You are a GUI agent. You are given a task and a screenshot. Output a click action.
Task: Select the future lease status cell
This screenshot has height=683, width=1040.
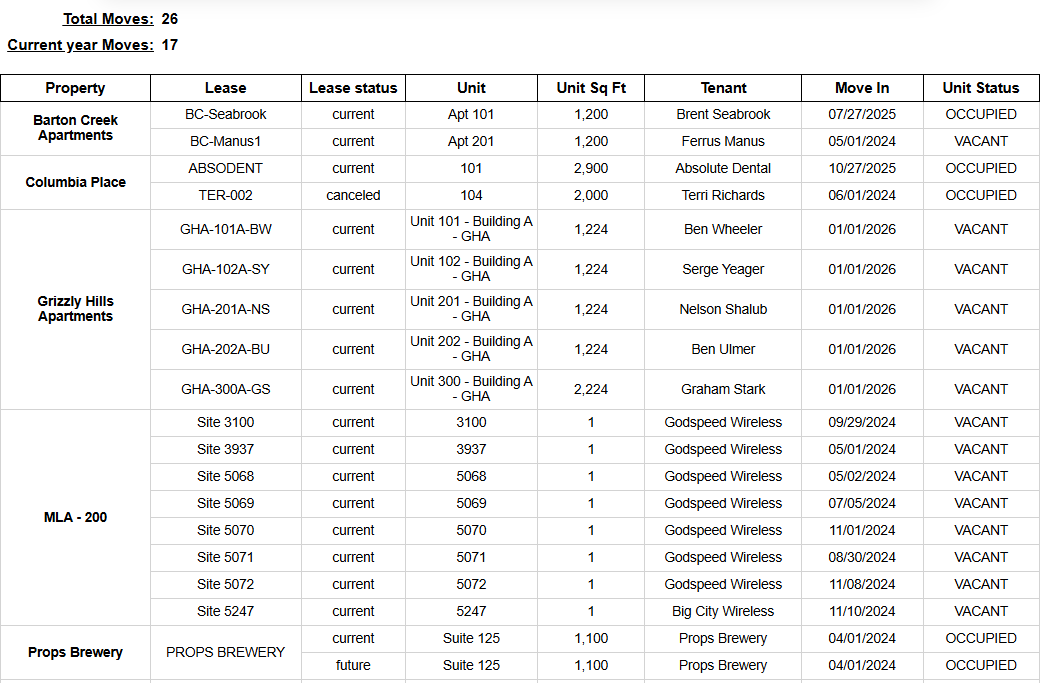point(353,666)
